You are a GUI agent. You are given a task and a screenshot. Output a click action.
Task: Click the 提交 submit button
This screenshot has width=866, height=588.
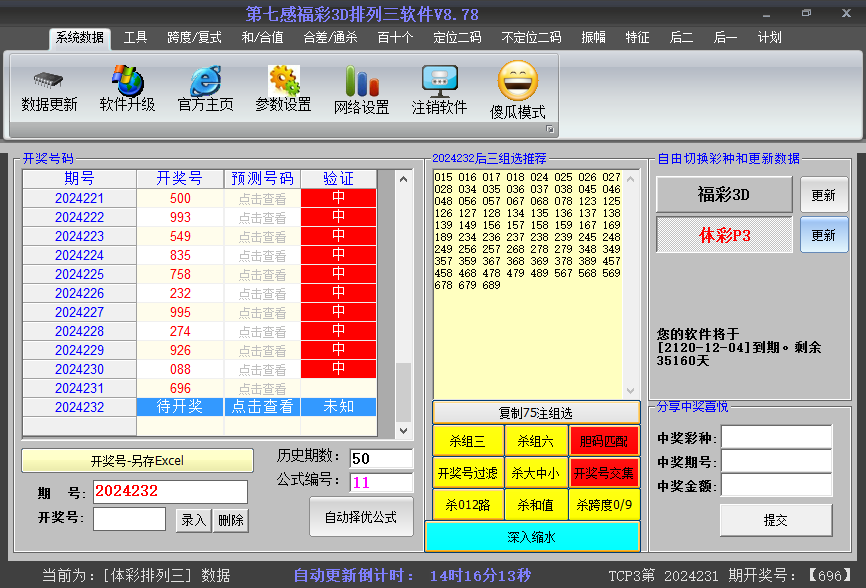pos(776,520)
